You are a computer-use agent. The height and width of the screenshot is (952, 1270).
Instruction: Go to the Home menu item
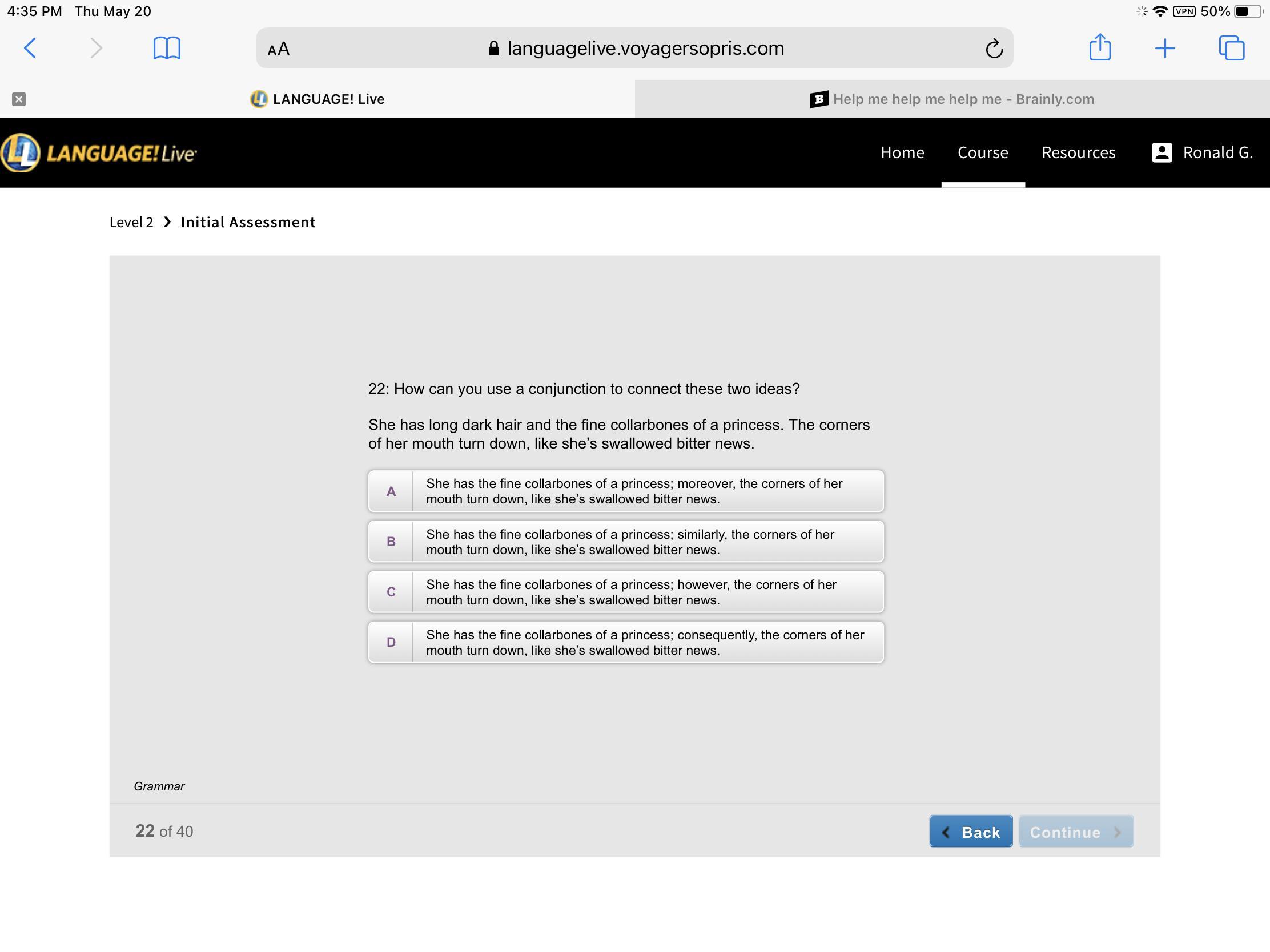(x=902, y=152)
